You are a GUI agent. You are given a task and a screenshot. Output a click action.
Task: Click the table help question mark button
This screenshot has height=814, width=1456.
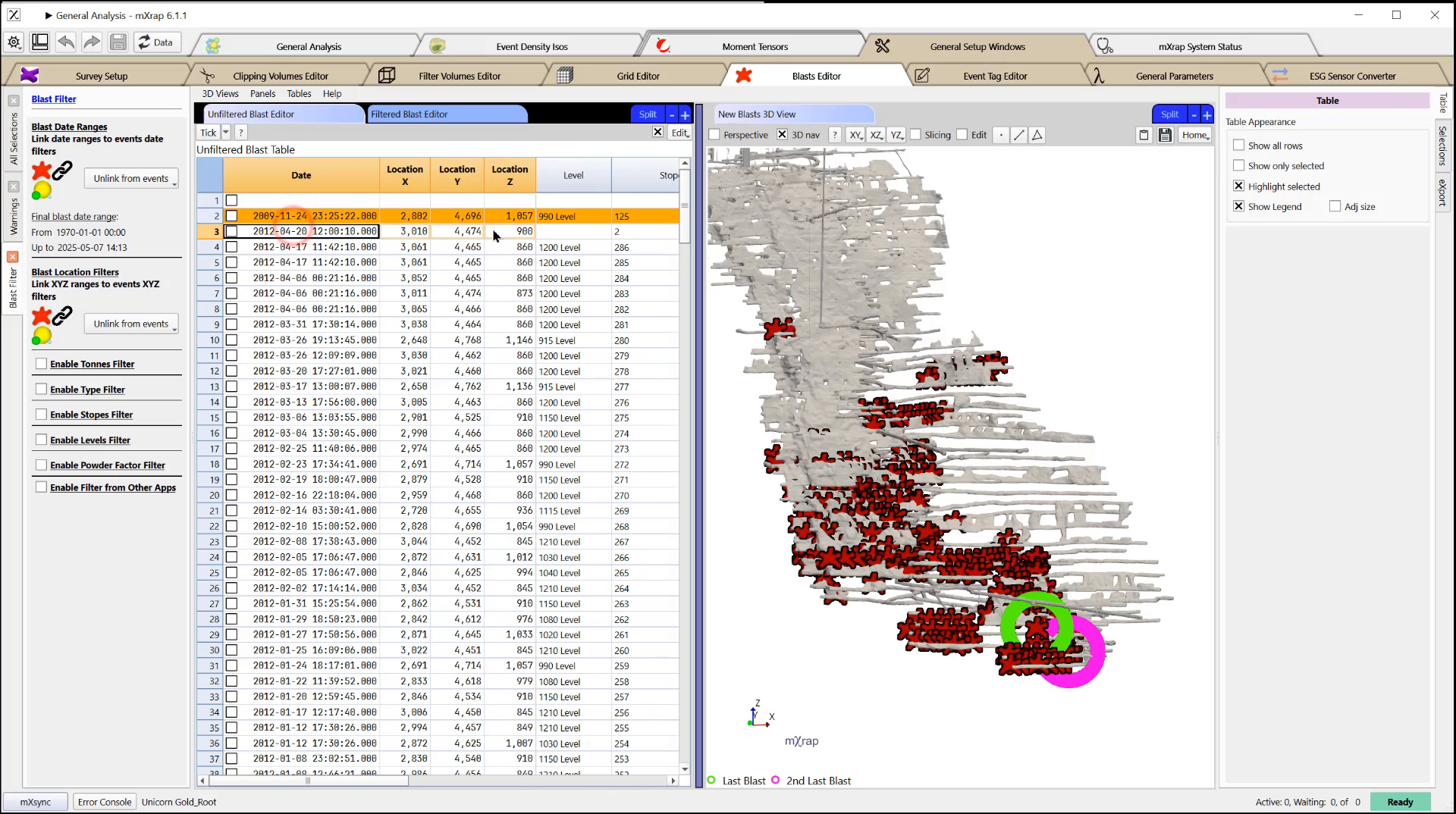point(241,133)
